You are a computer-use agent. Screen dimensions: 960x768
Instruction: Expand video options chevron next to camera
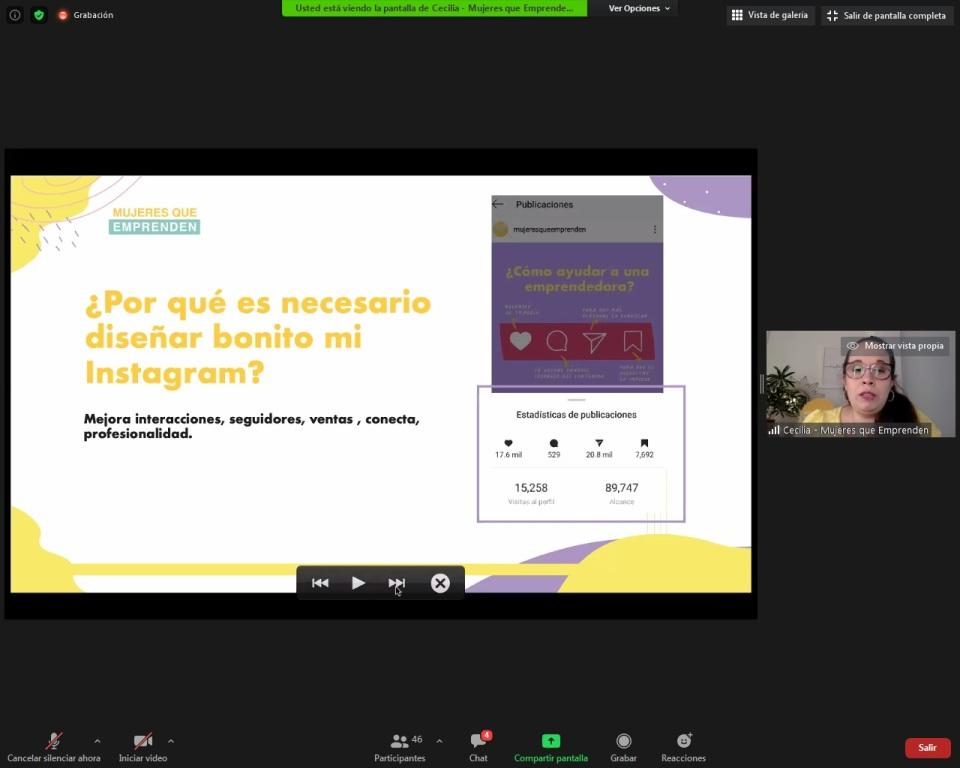[x=171, y=741]
